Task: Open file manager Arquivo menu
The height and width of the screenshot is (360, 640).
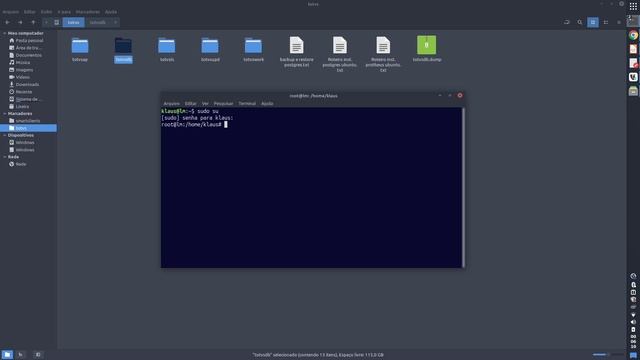Action: pos(11,12)
